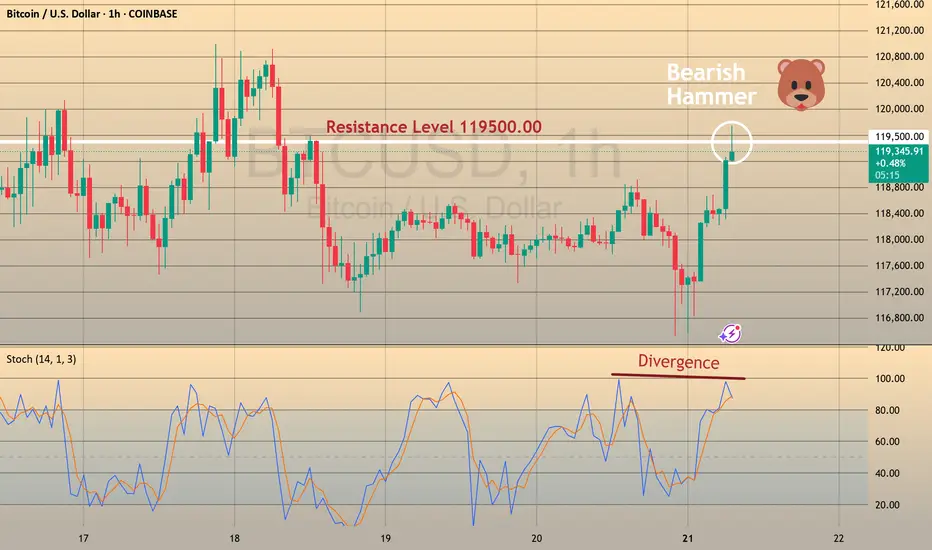Select the bear face emoji sticker
The height and width of the screenshot is (550, 932).
coord(801,84)
